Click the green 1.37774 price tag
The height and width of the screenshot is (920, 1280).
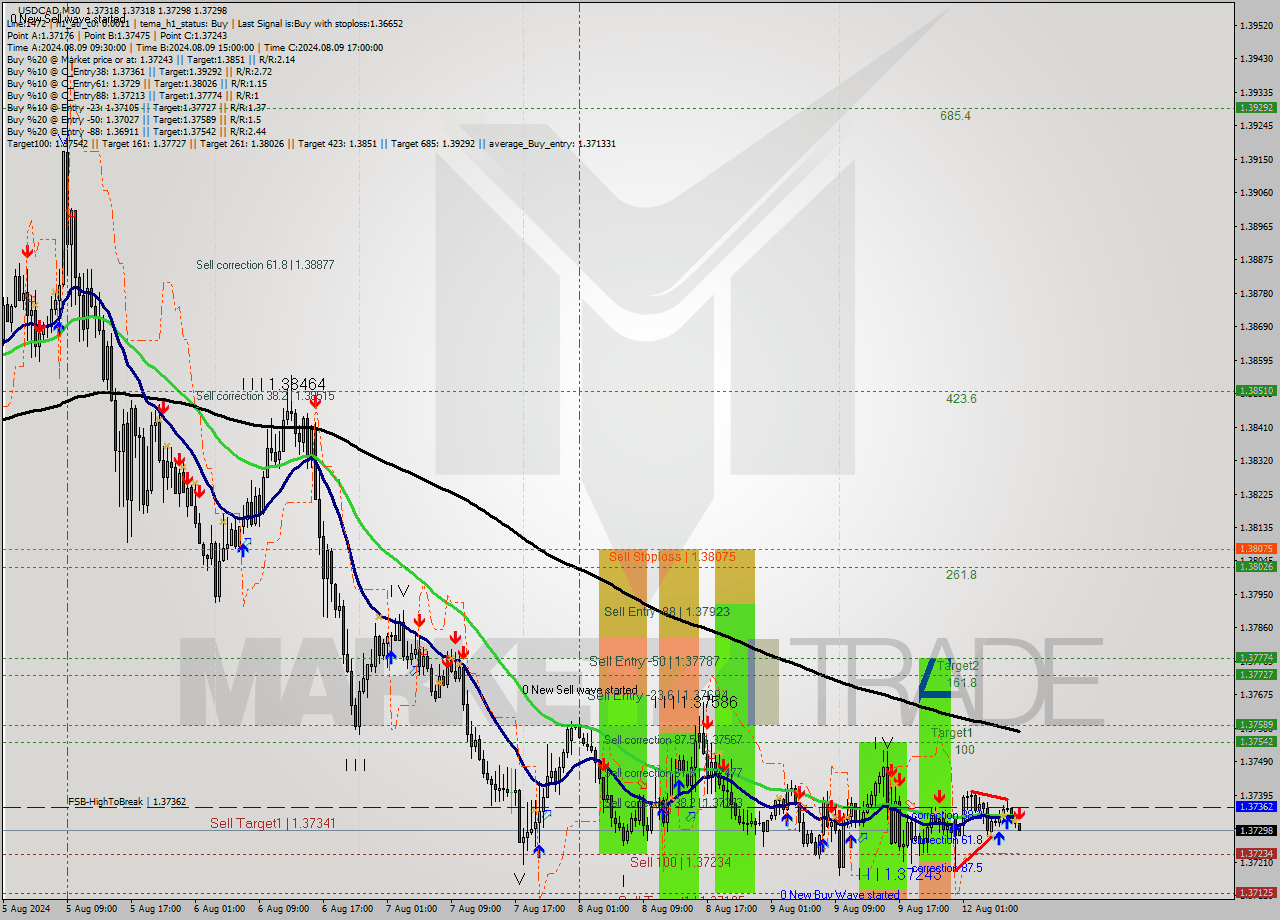click(1255, 657)
